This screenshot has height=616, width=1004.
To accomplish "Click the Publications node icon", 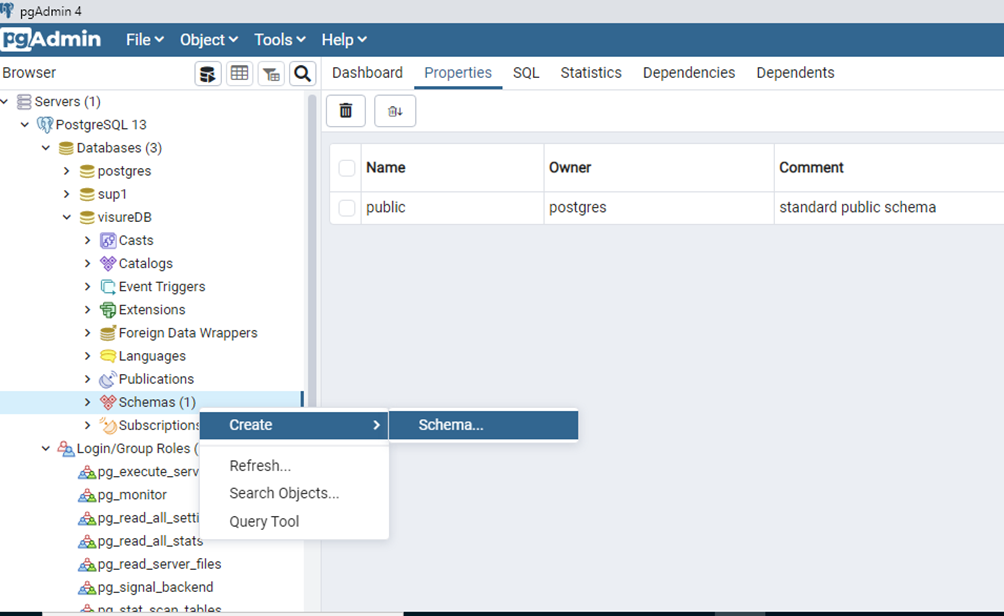I will pos(108,379).
